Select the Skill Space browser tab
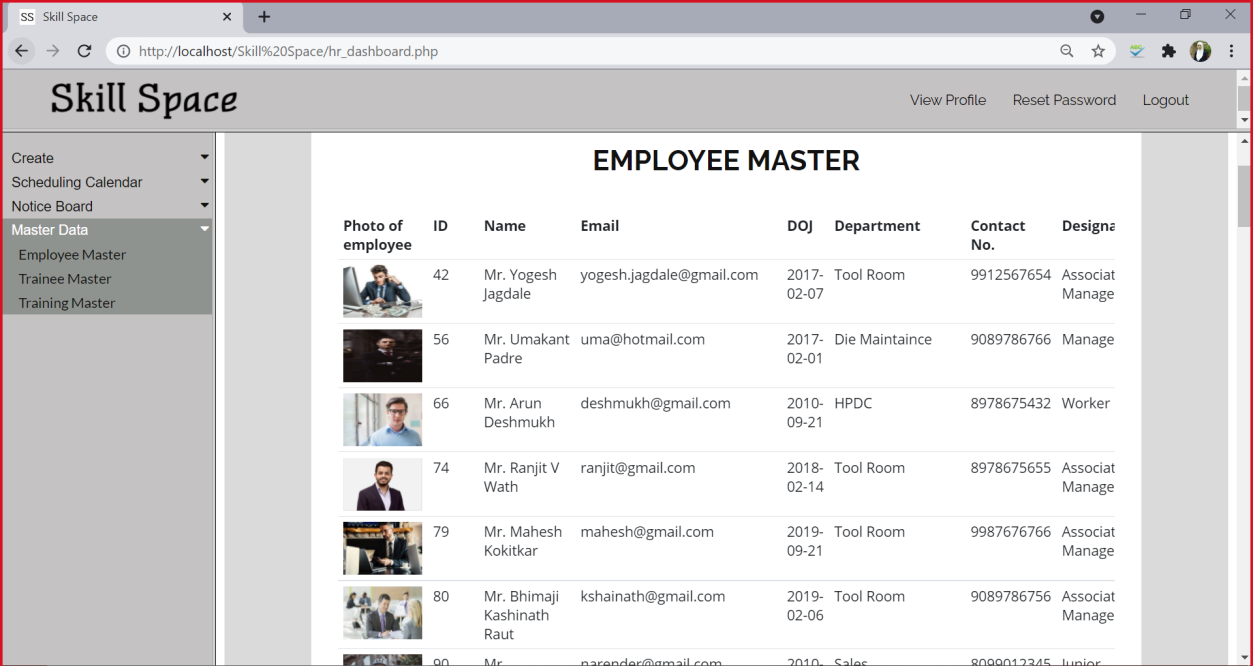Screen dimensions: 1253x666 120,16
